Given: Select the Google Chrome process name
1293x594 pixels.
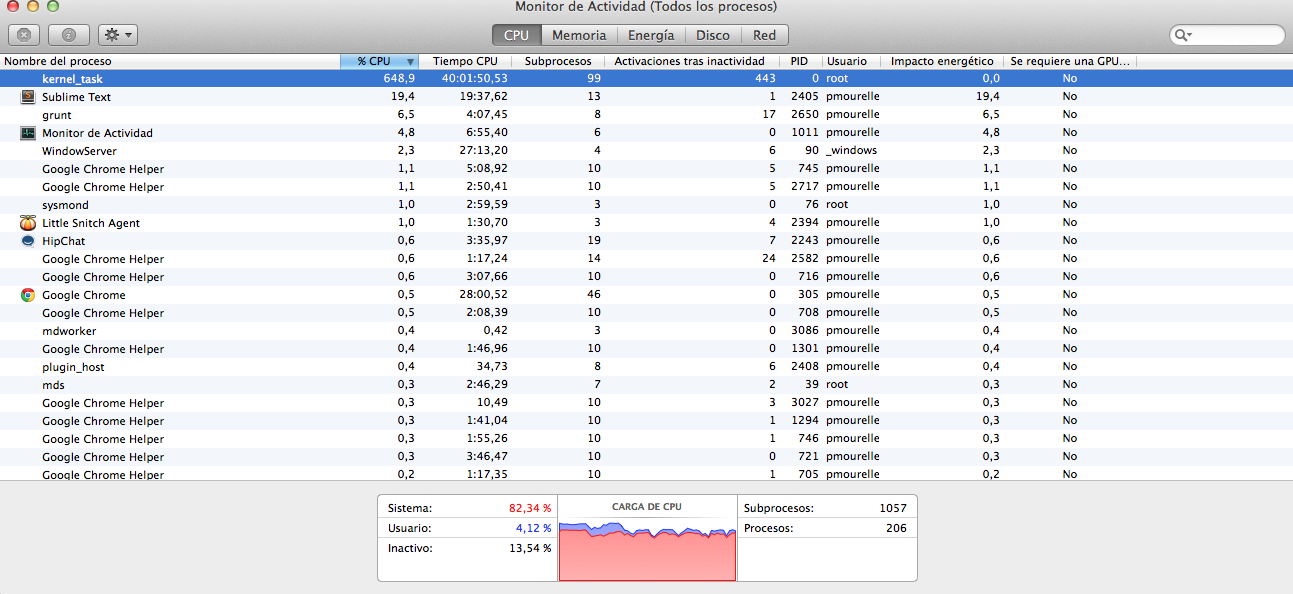Looking at the screenshot, I should pos(84,295).
